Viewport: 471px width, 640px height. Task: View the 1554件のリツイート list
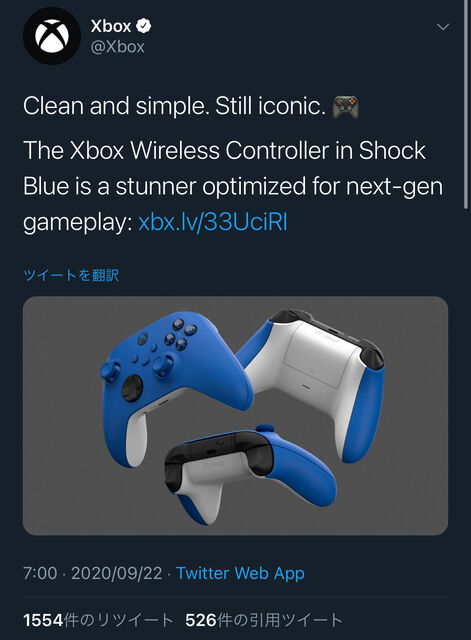click(x=98, y=620)
